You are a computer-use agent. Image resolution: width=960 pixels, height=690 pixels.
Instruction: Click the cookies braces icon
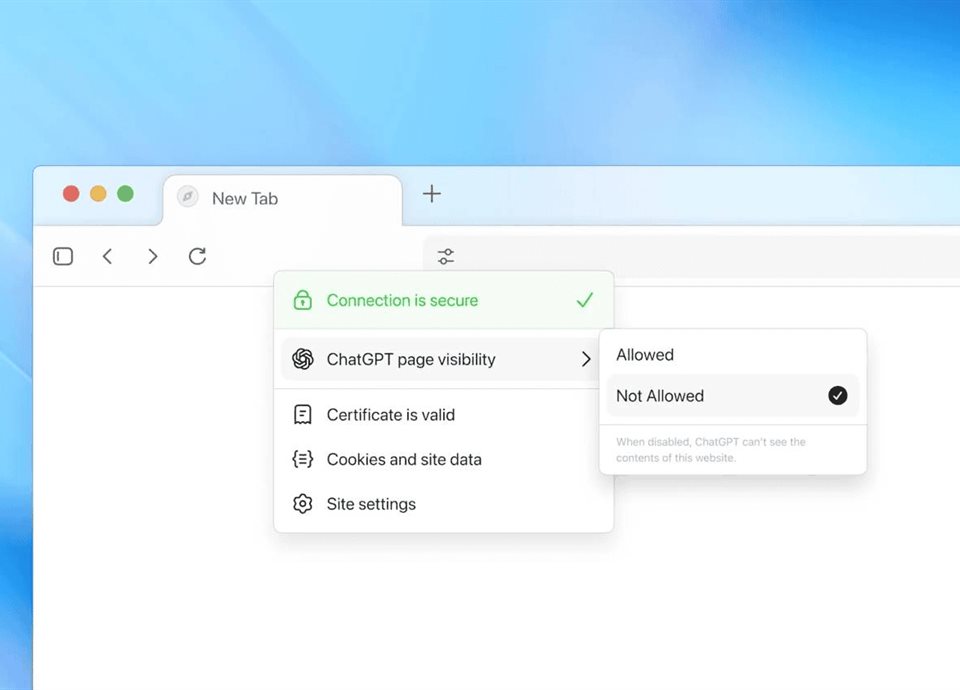coord(302,460)
